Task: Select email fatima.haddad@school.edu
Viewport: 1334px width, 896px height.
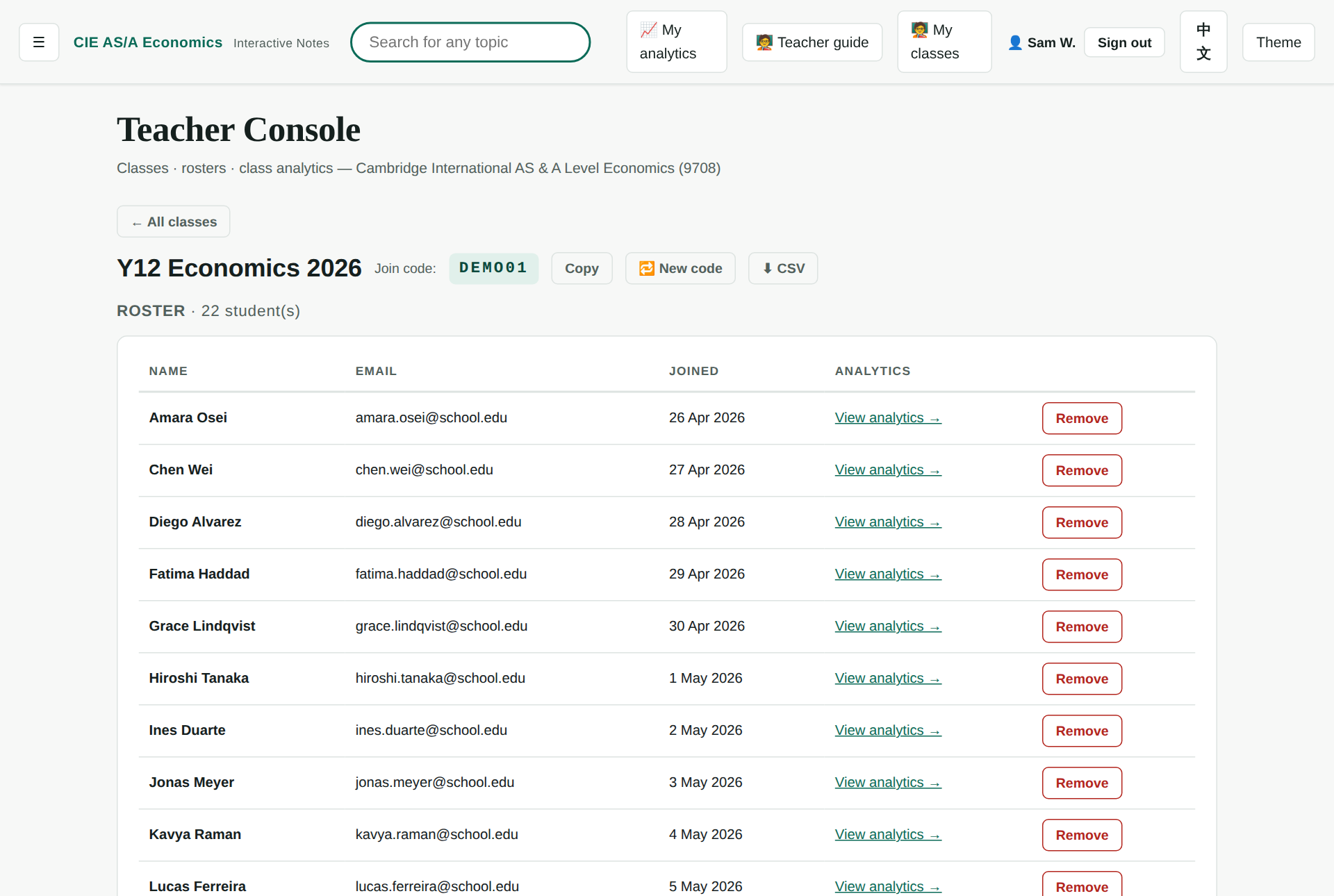Action: pyautogui.click(x=440, y=574)
